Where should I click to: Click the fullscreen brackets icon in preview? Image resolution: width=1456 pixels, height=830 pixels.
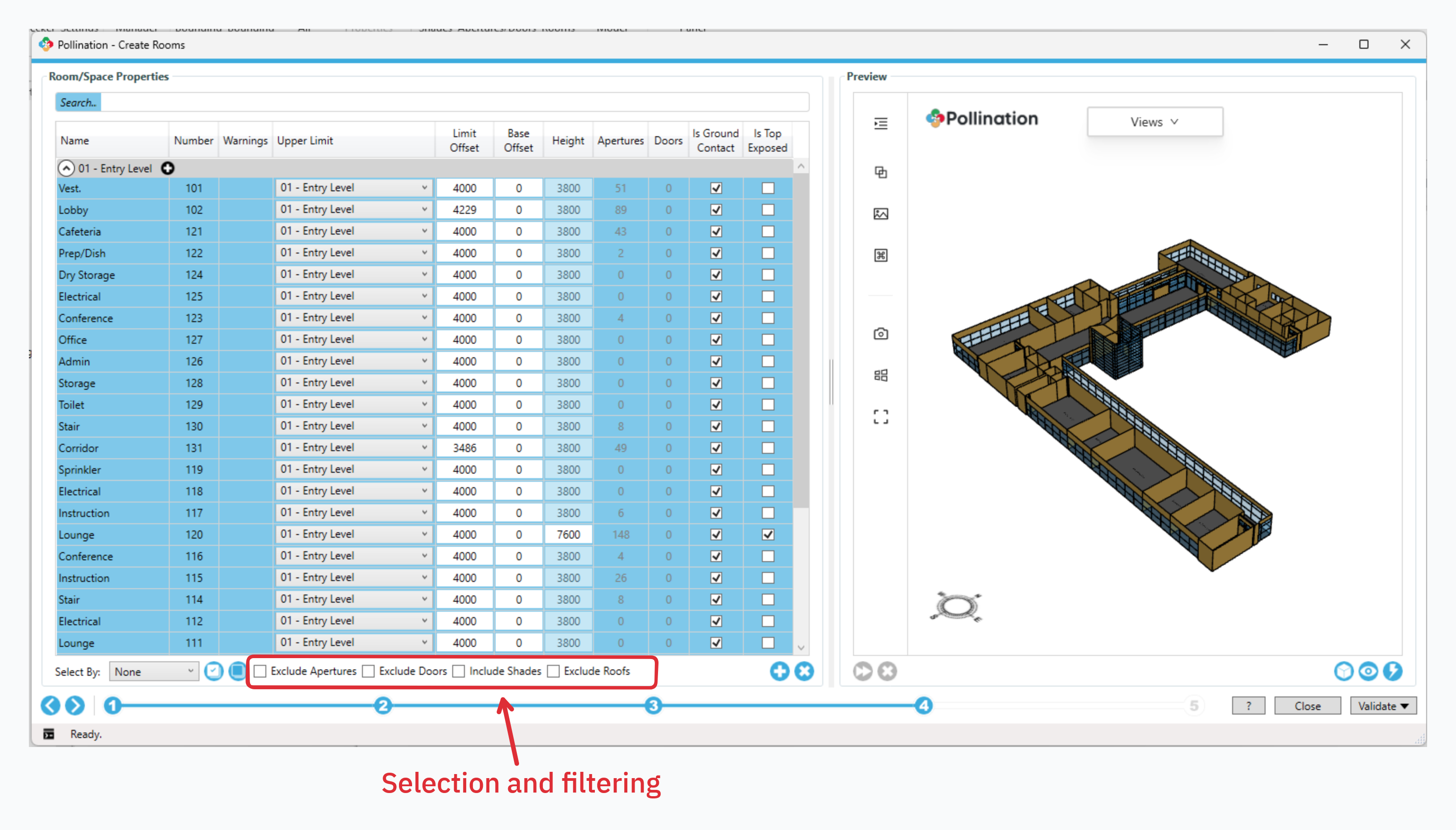(881, 417)
